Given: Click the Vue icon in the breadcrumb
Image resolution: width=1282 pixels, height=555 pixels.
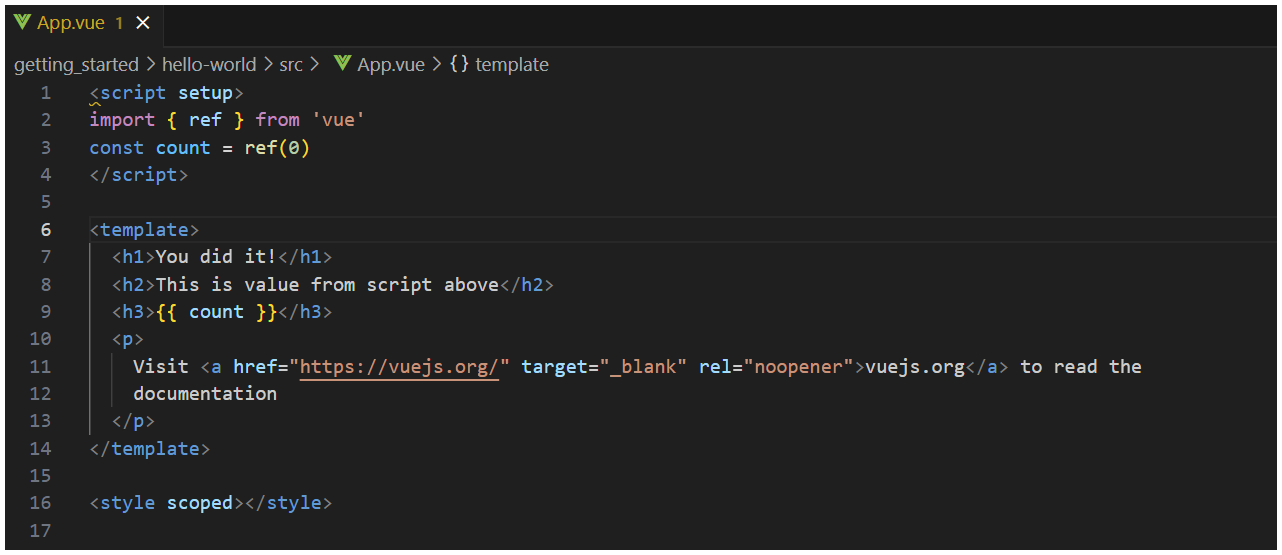Looking at the screenshot, I should [x=343, y=65].
